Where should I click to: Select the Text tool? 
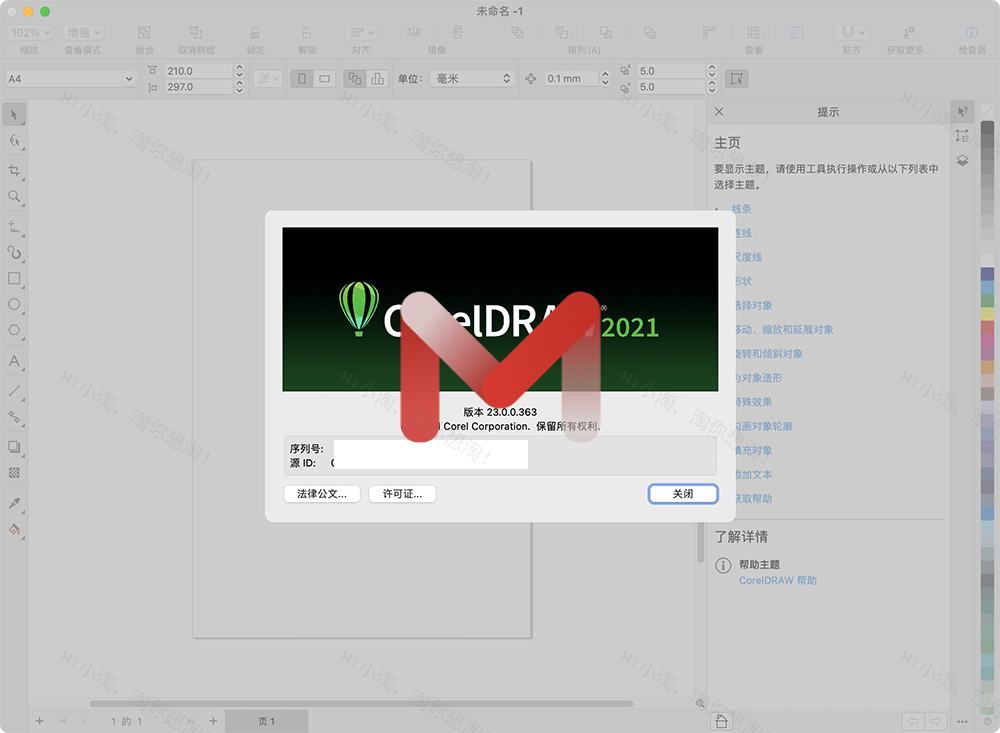coord(14,363)
